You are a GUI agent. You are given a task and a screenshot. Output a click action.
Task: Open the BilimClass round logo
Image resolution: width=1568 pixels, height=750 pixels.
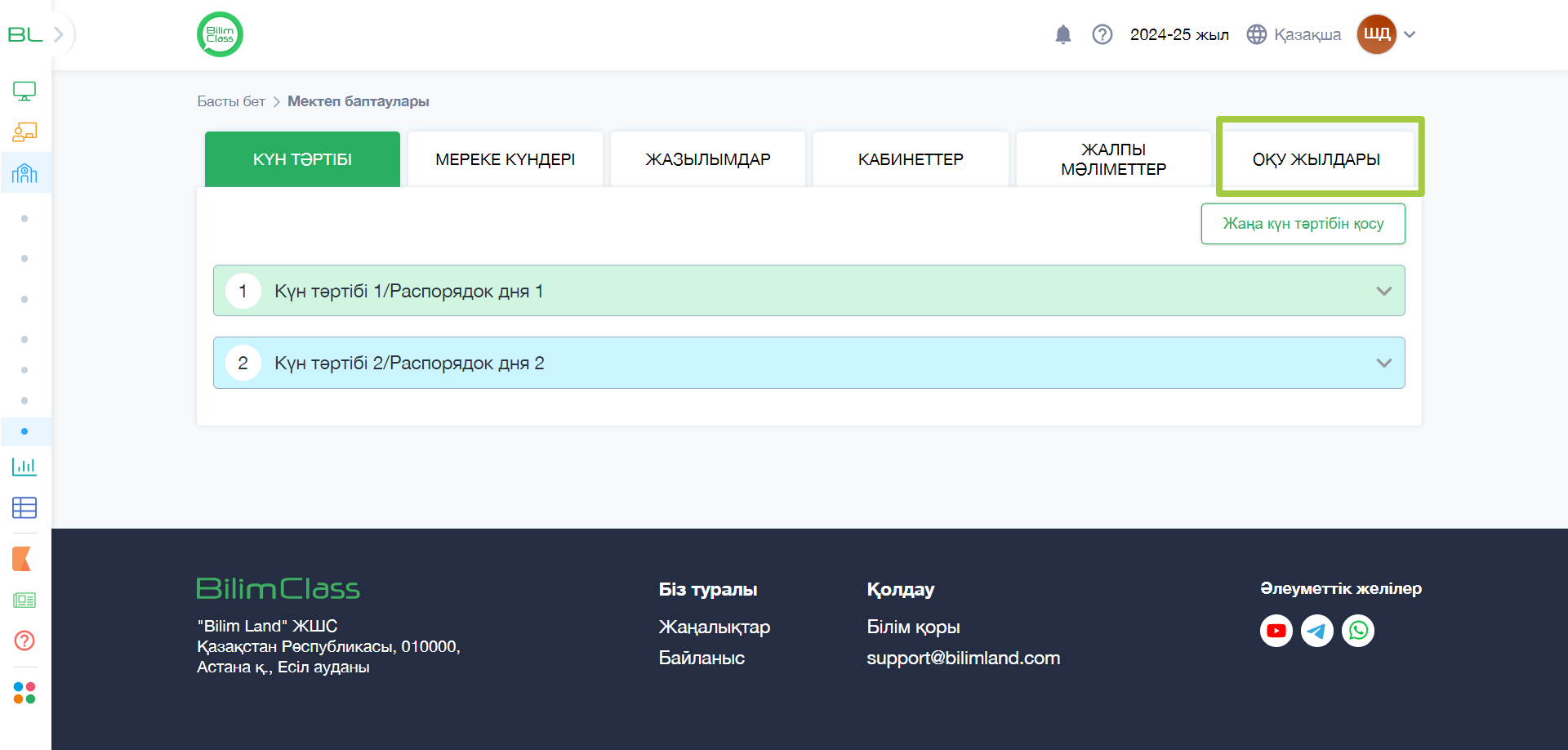220,34
